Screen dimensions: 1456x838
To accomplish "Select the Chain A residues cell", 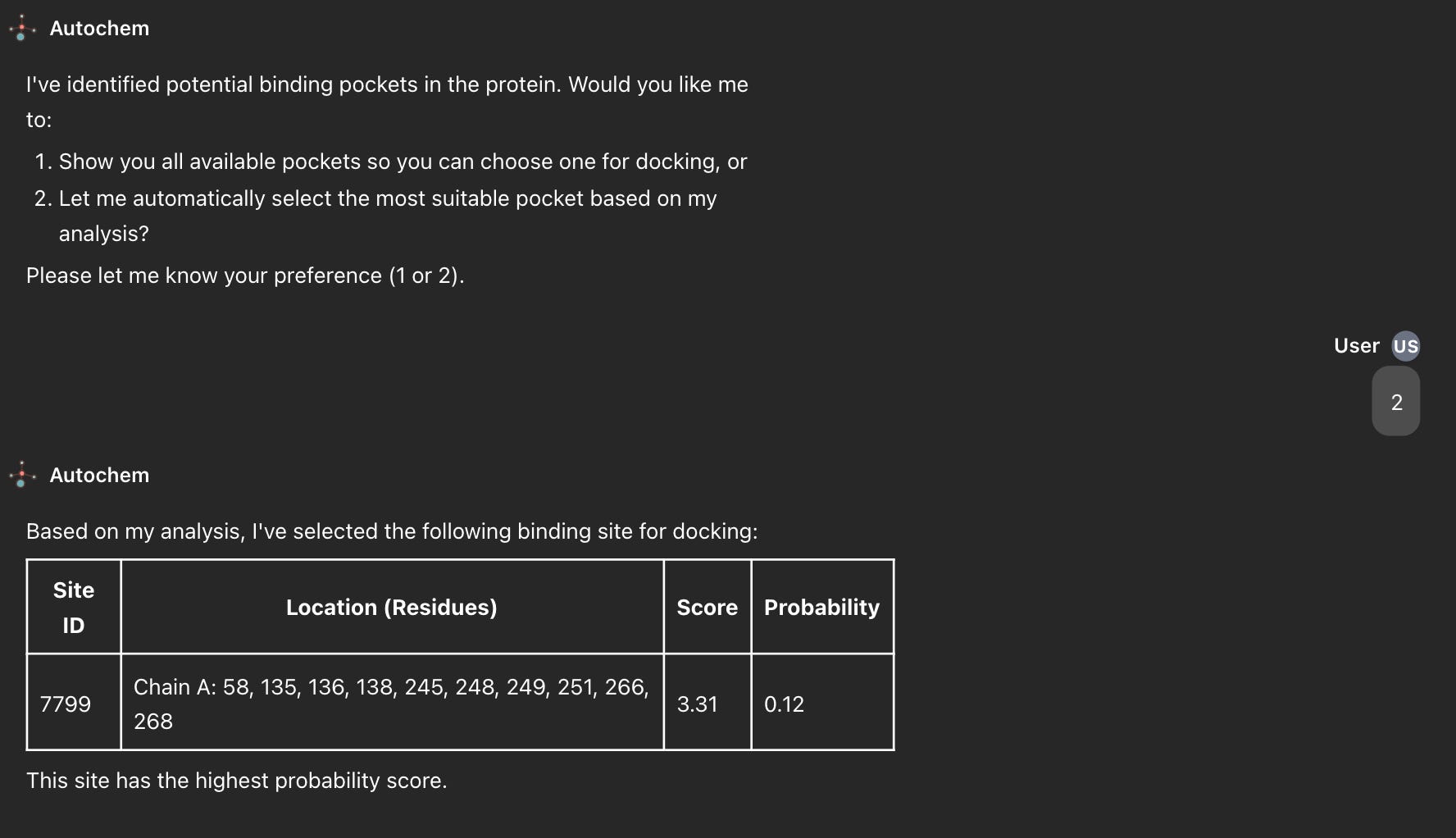I will tap(392, 703).
